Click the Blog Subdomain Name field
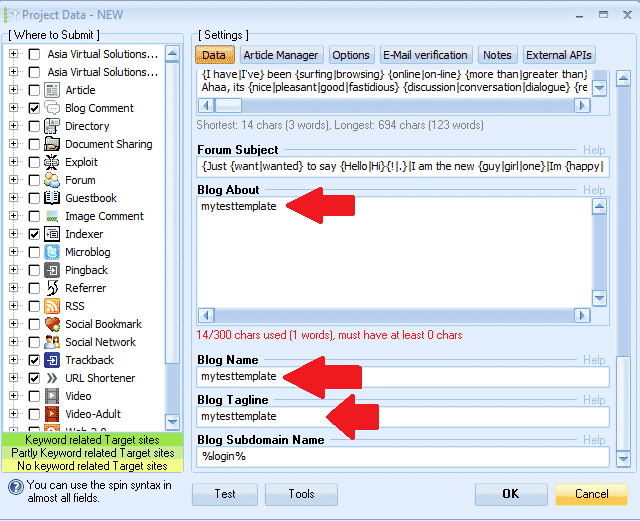Viewport: 640px width, 521px height. (x=402, y=457)
